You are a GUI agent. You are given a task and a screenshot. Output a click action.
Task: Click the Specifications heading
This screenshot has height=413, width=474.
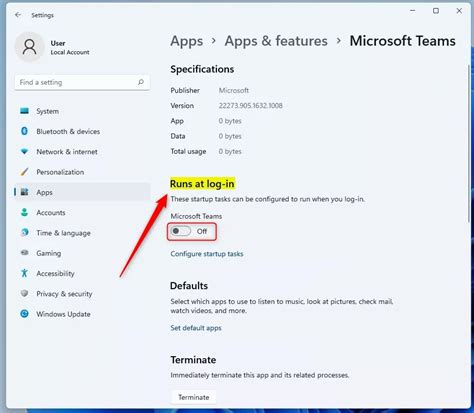[202, 69]
